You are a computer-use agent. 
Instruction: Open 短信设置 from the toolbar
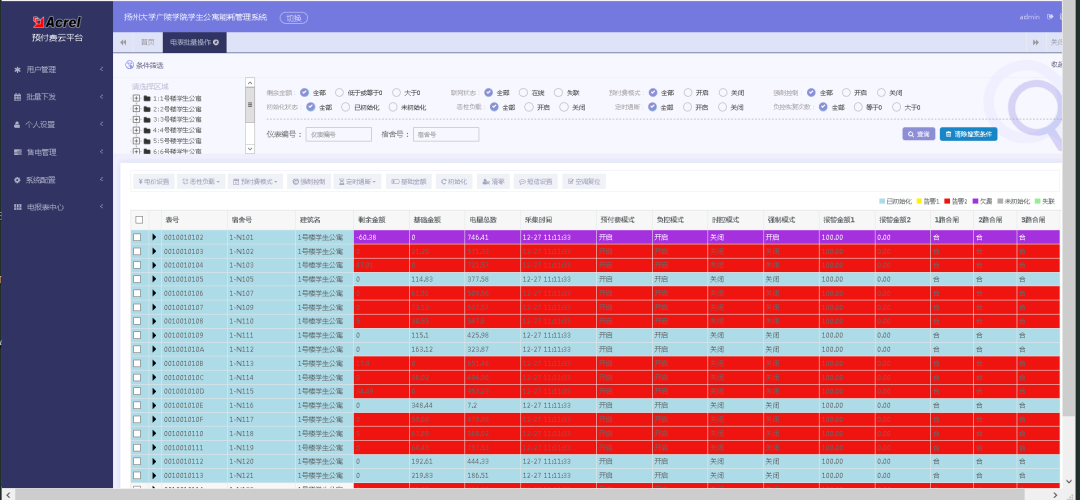[535, 182]
